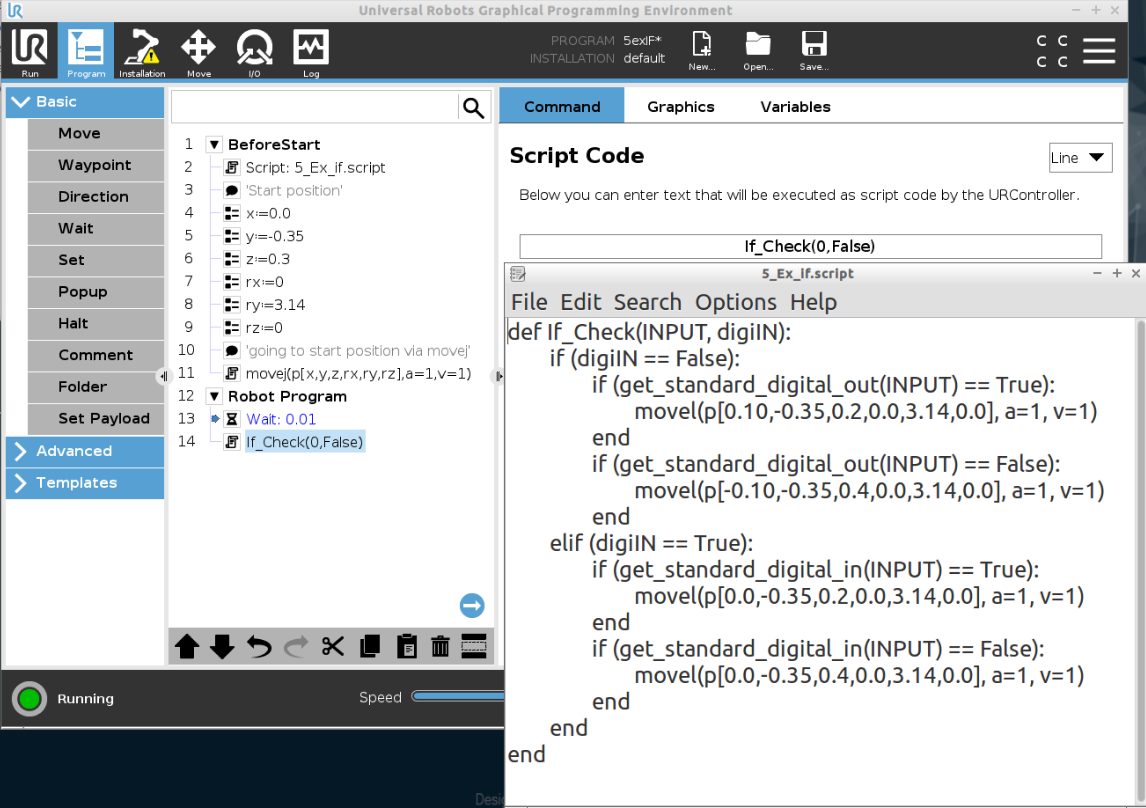Click the Save disk icon
This screenshot has width=1146, height=808.
coord(813,50)
